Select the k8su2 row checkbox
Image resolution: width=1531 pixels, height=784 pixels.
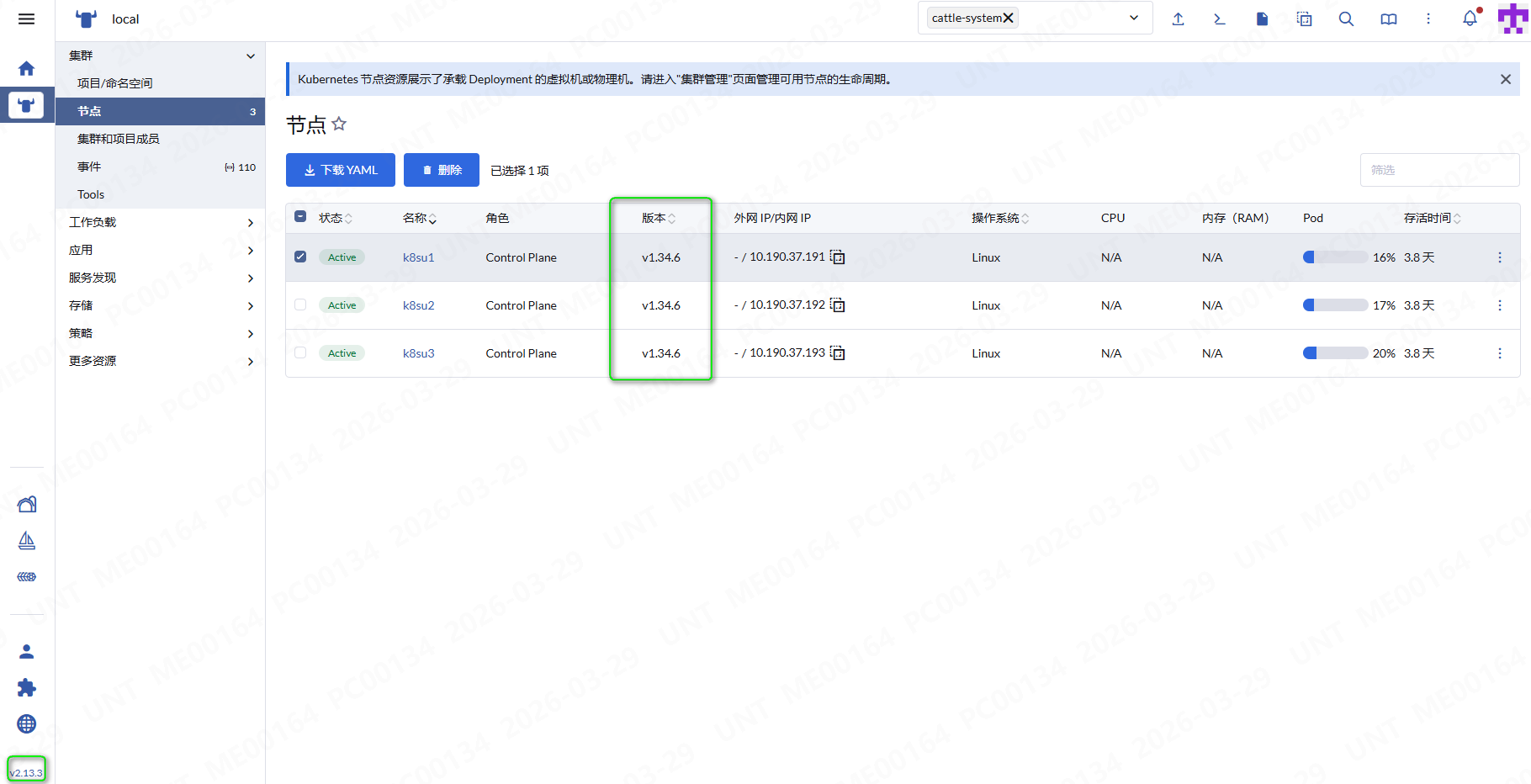(x=300, y=305)
